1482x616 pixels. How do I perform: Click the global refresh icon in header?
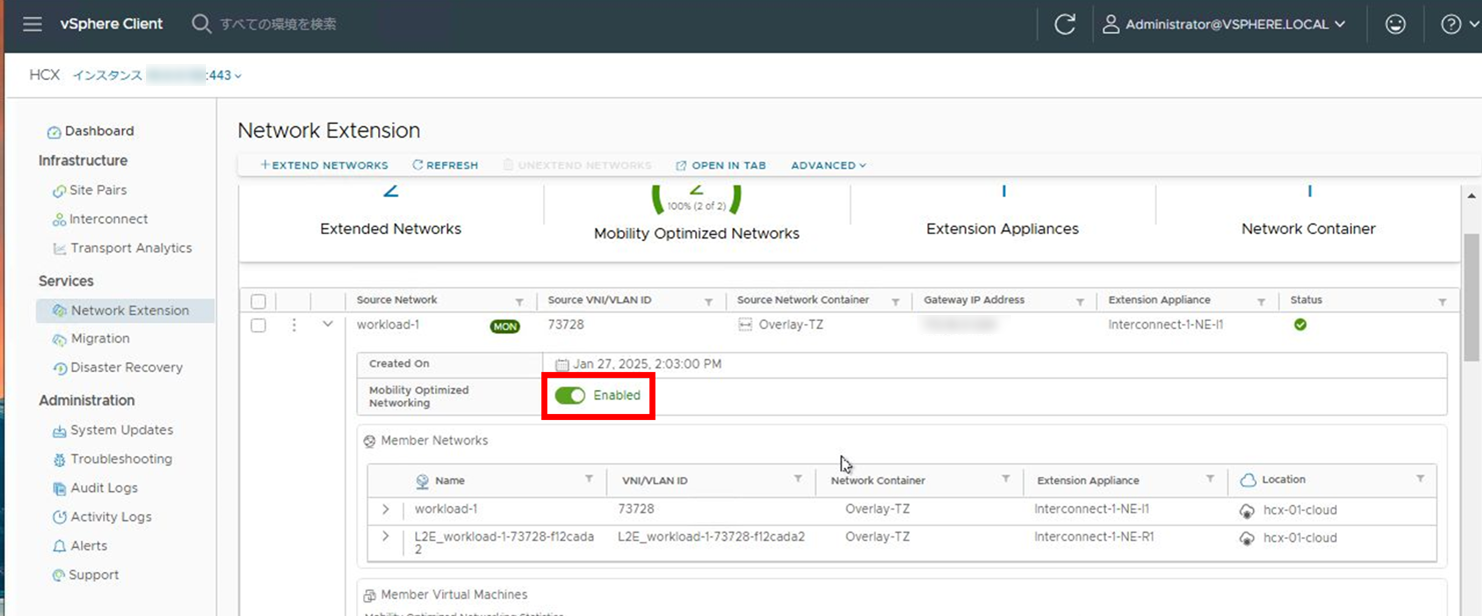point(1065,25)
